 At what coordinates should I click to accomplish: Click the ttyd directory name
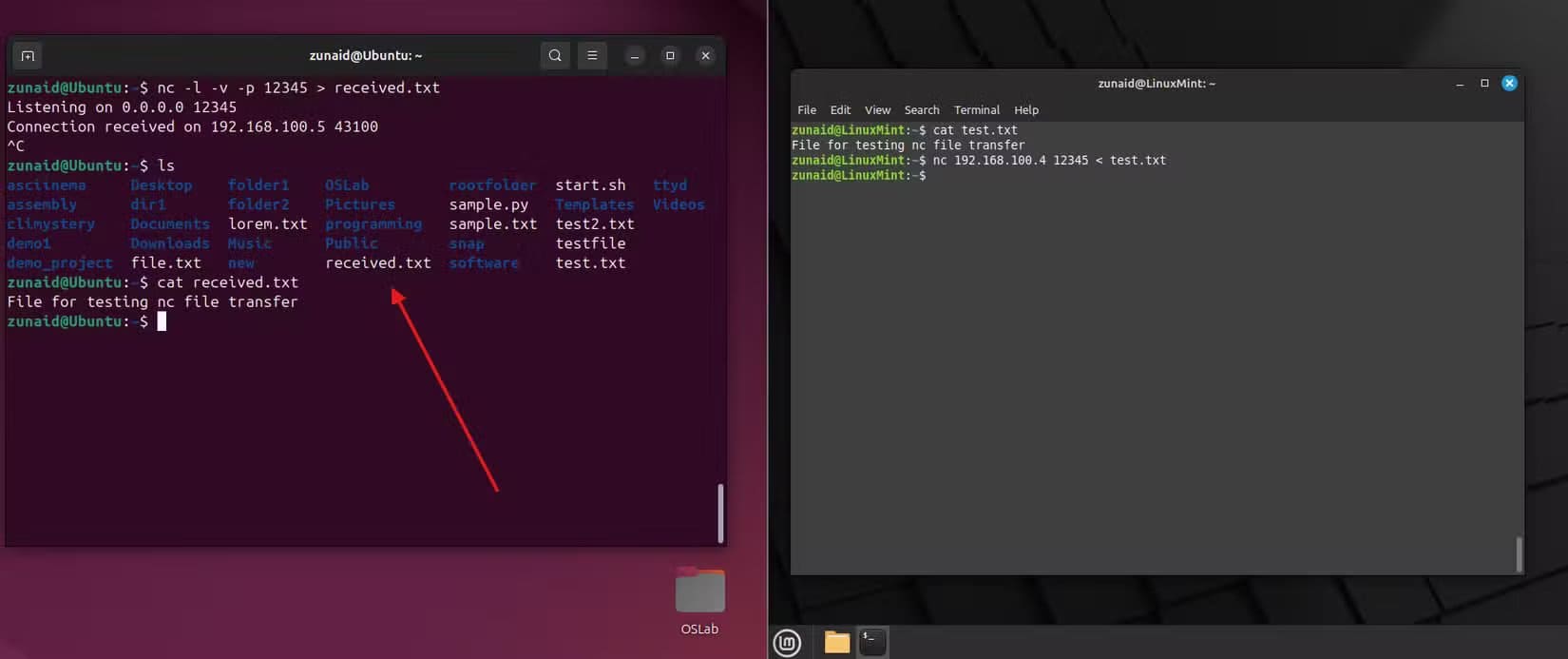click(x=670, y=185)
